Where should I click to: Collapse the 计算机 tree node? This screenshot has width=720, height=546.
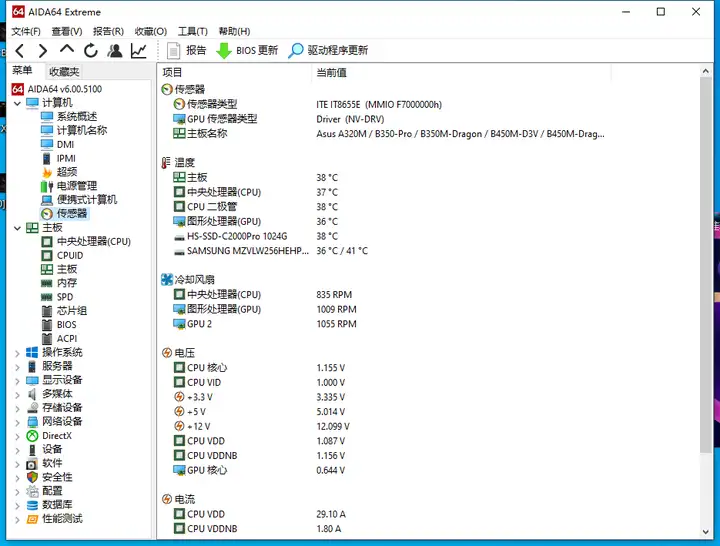coord(17,103)
